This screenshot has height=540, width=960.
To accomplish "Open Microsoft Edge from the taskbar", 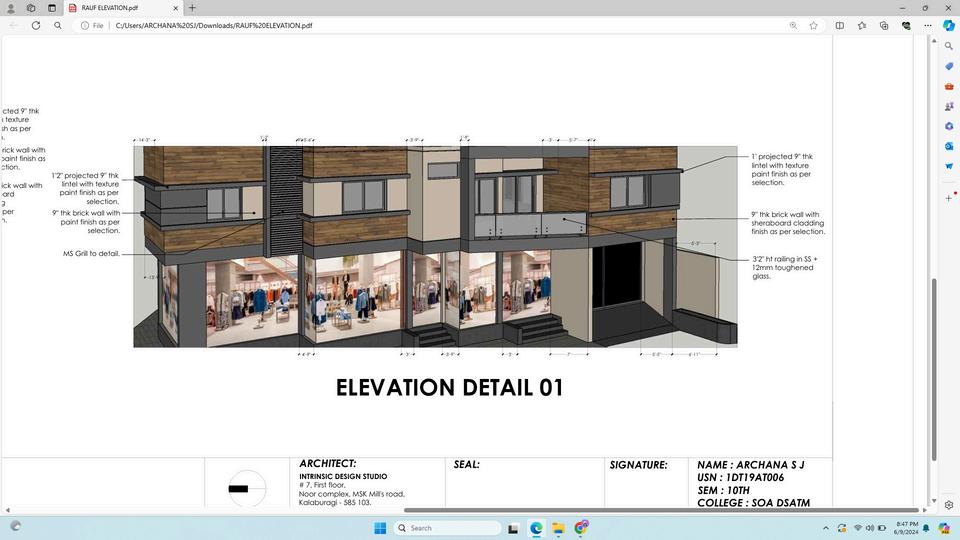I will coord(536,528).
